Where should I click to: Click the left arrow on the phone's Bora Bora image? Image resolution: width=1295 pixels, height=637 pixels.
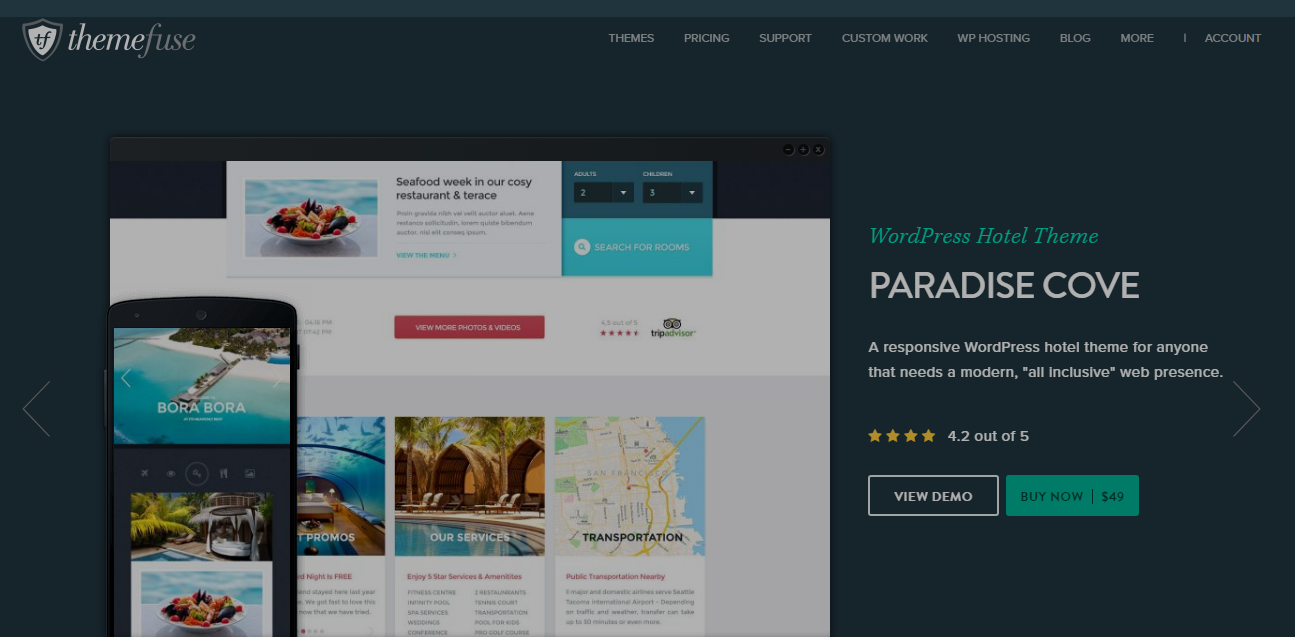126,378
